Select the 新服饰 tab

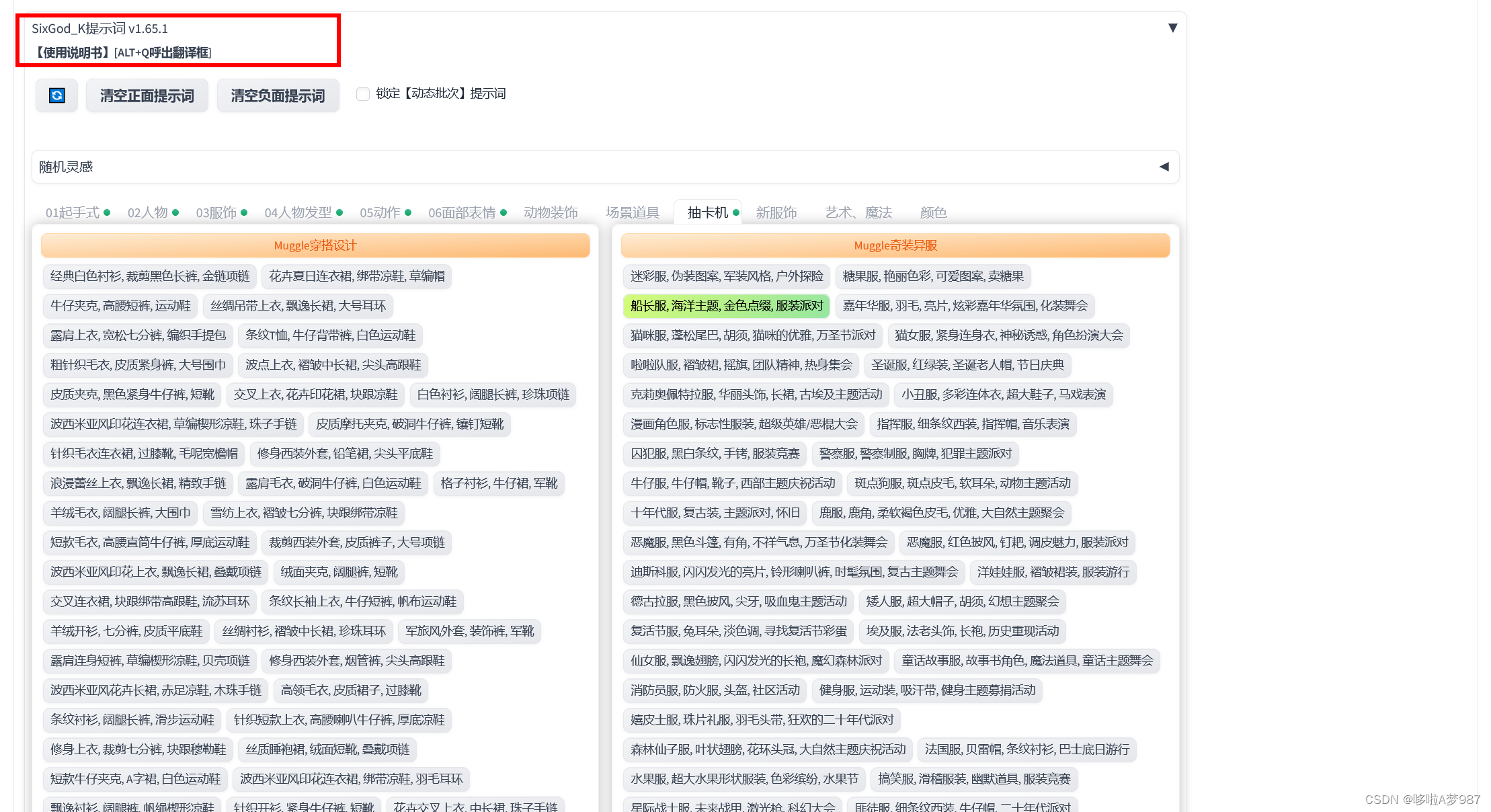point(776,212)
